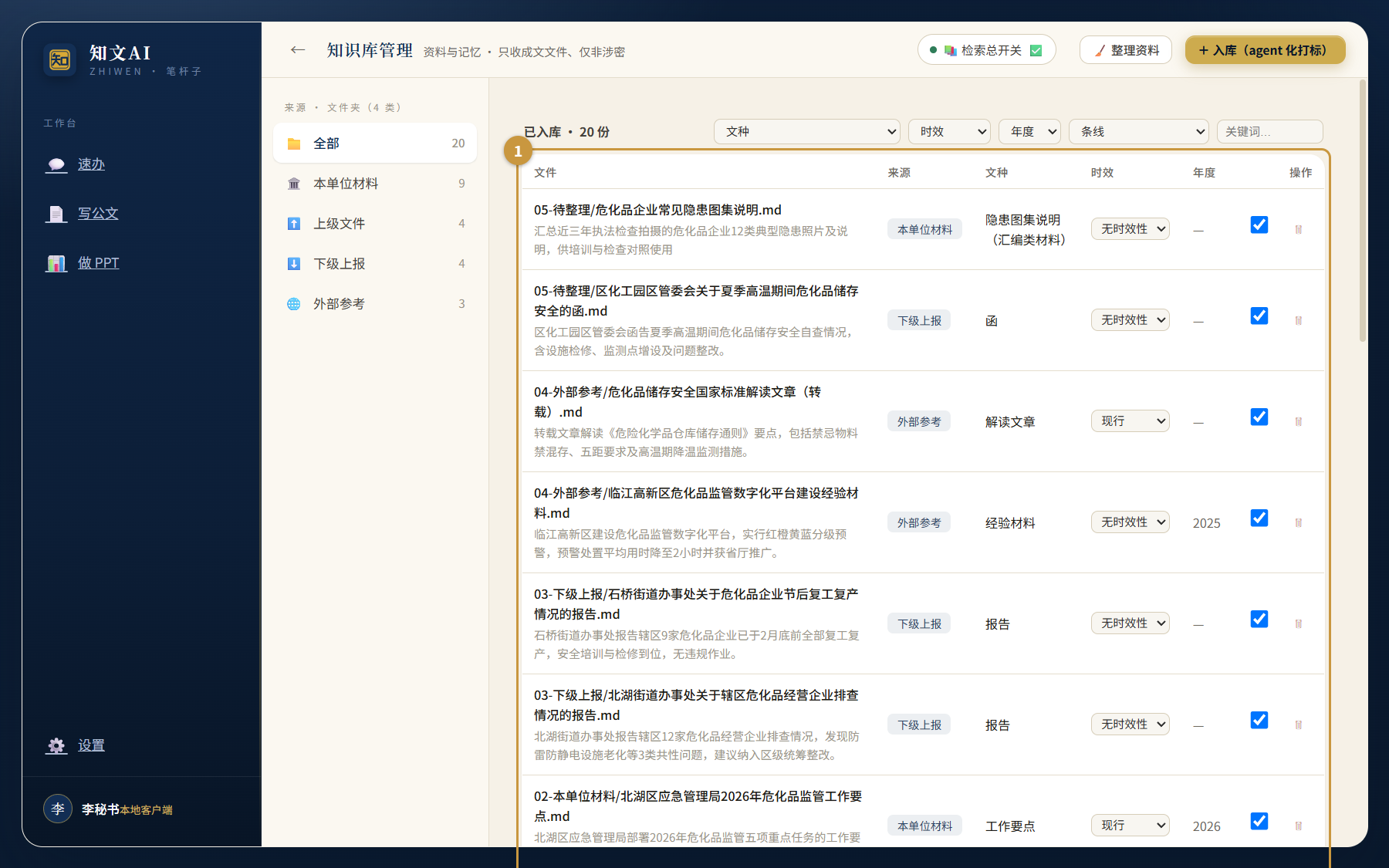Click the 下级上报 tag on 北湖街道 row

pyautogui.click(x=919, y=724)
